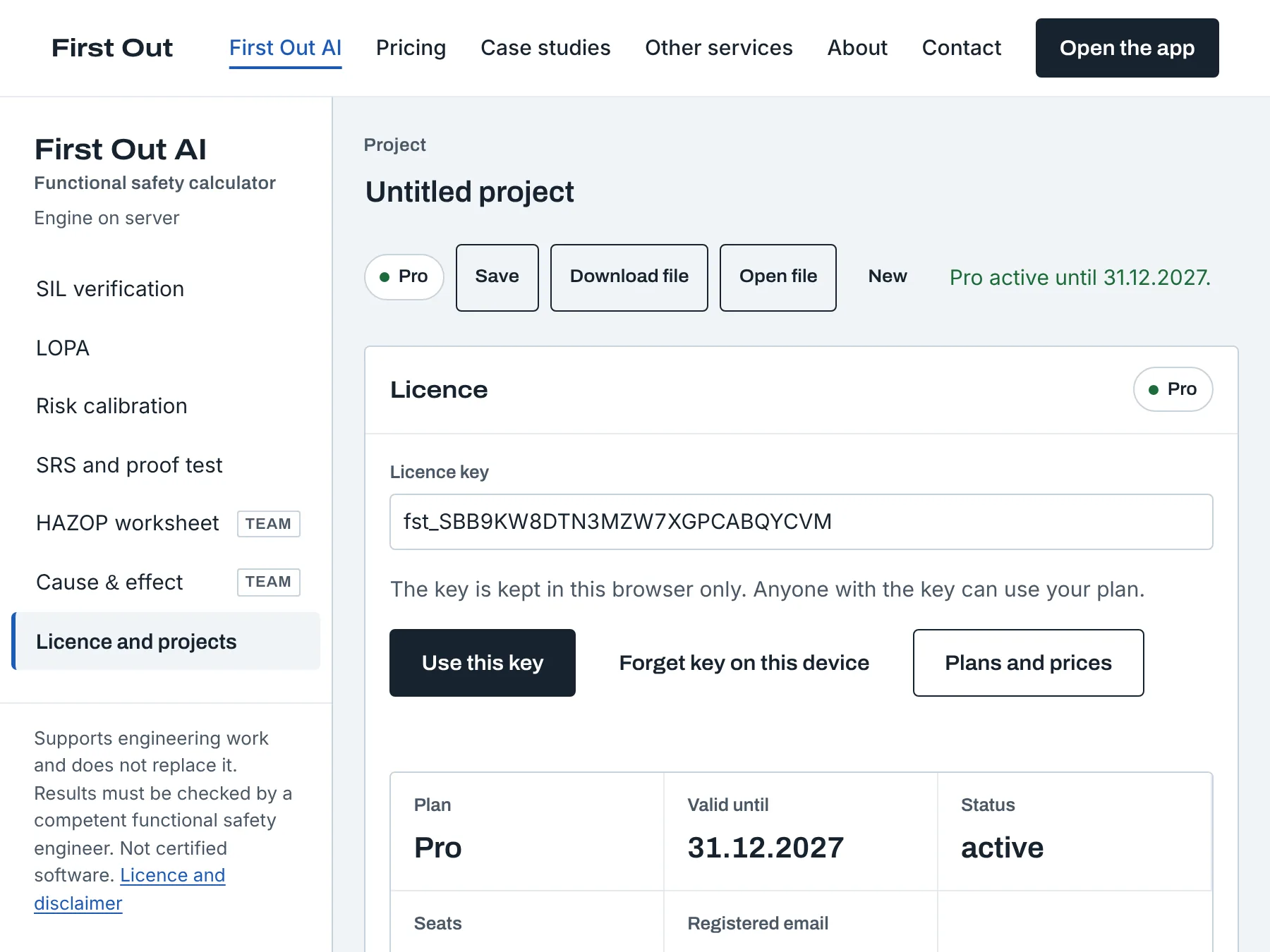The width and height of the screenshot is (1270, 952).
Task: Click the Plan value 'Pro'
Action: [x=437, y=848]
